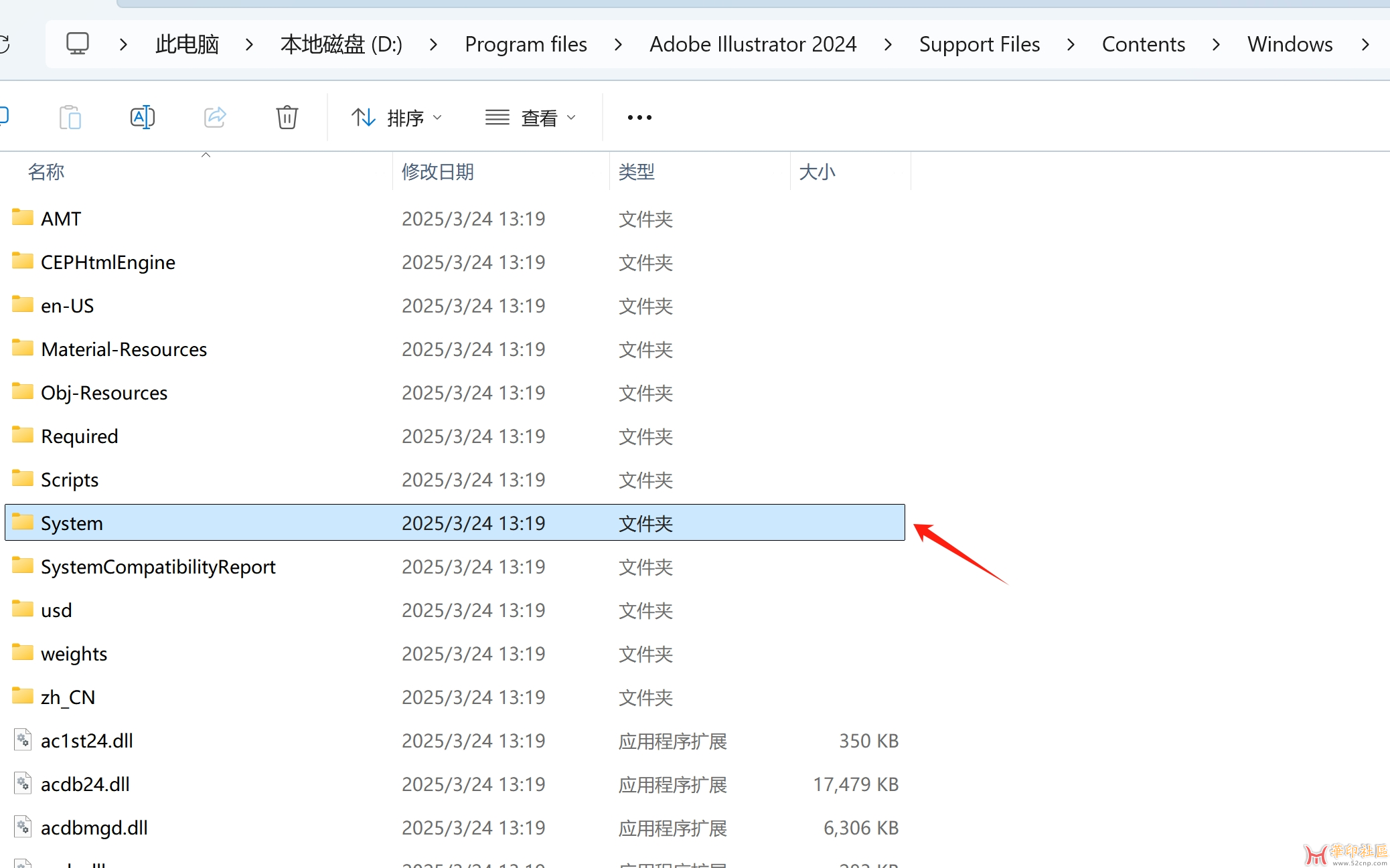Click the zh_CN folder name
Image resolution: width=1390 pixels, height=868 pixels.
(68, 697)
